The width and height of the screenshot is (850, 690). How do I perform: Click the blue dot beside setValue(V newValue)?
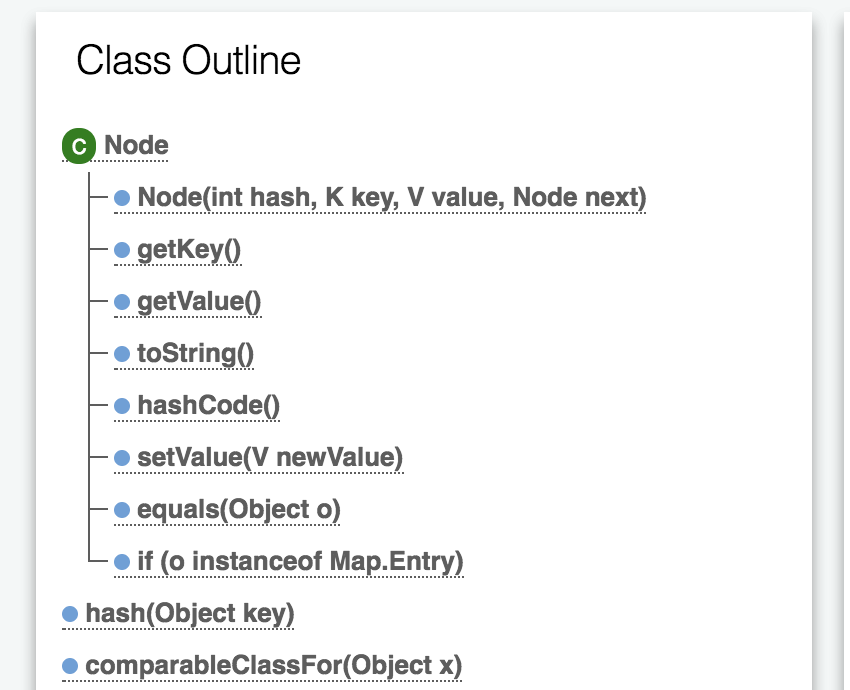click(x=123, y=458)
